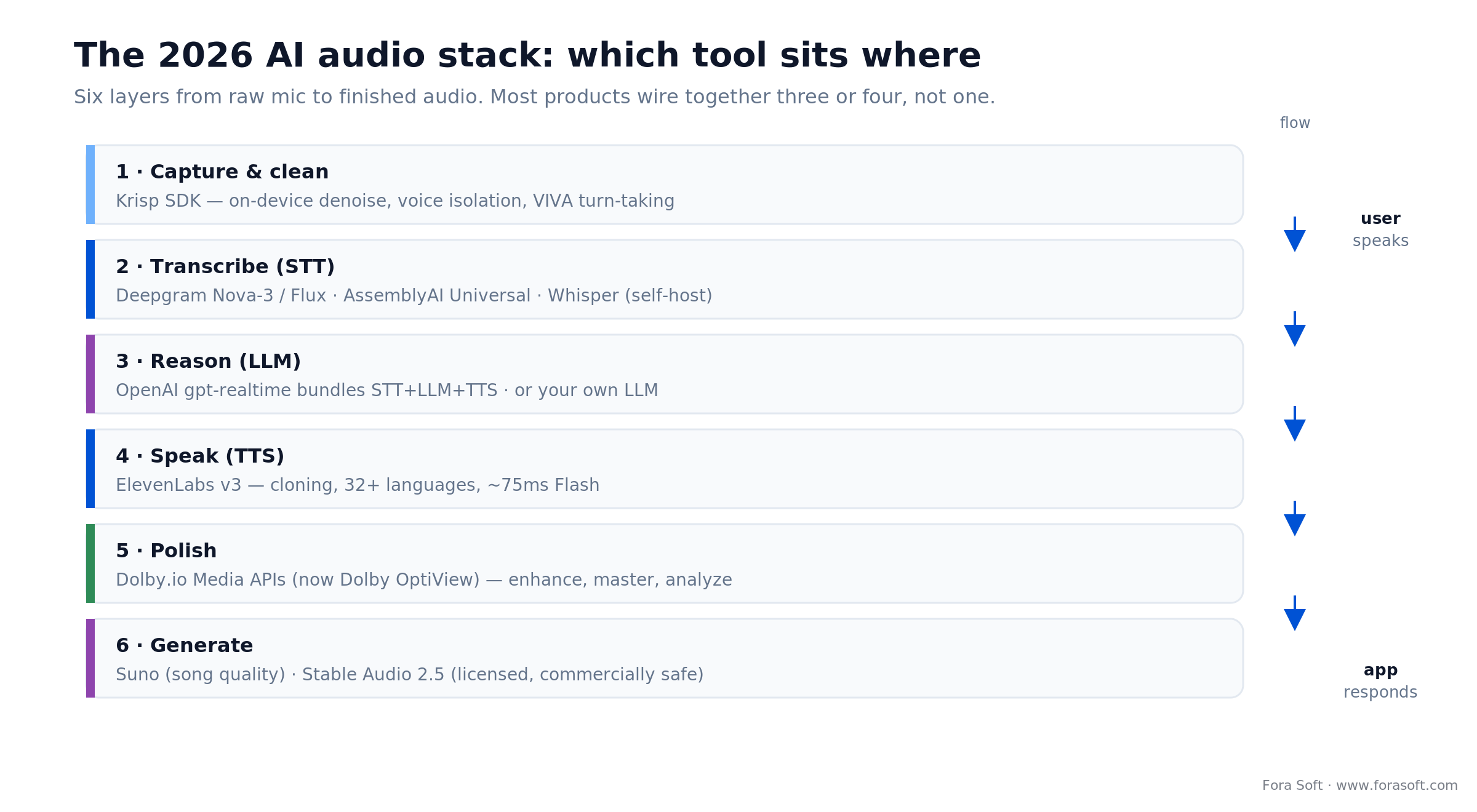Image resolution: width=1477 pixels, height=812 pixels.
Task: Click the bold 'user' label
Action: [x=1380, y=219]
